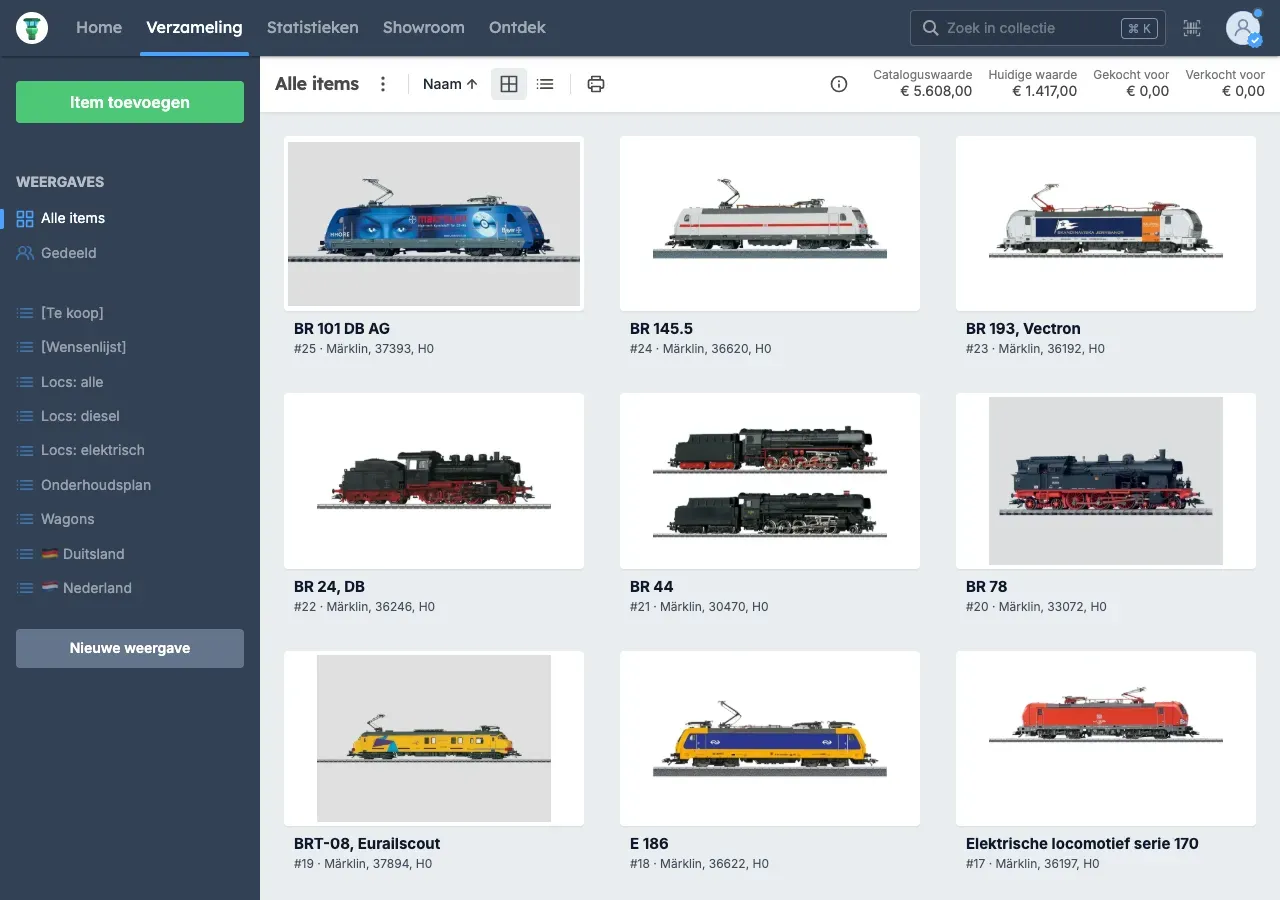
Task: Open the barcode scanner icon
Action: click(1192, 28)
